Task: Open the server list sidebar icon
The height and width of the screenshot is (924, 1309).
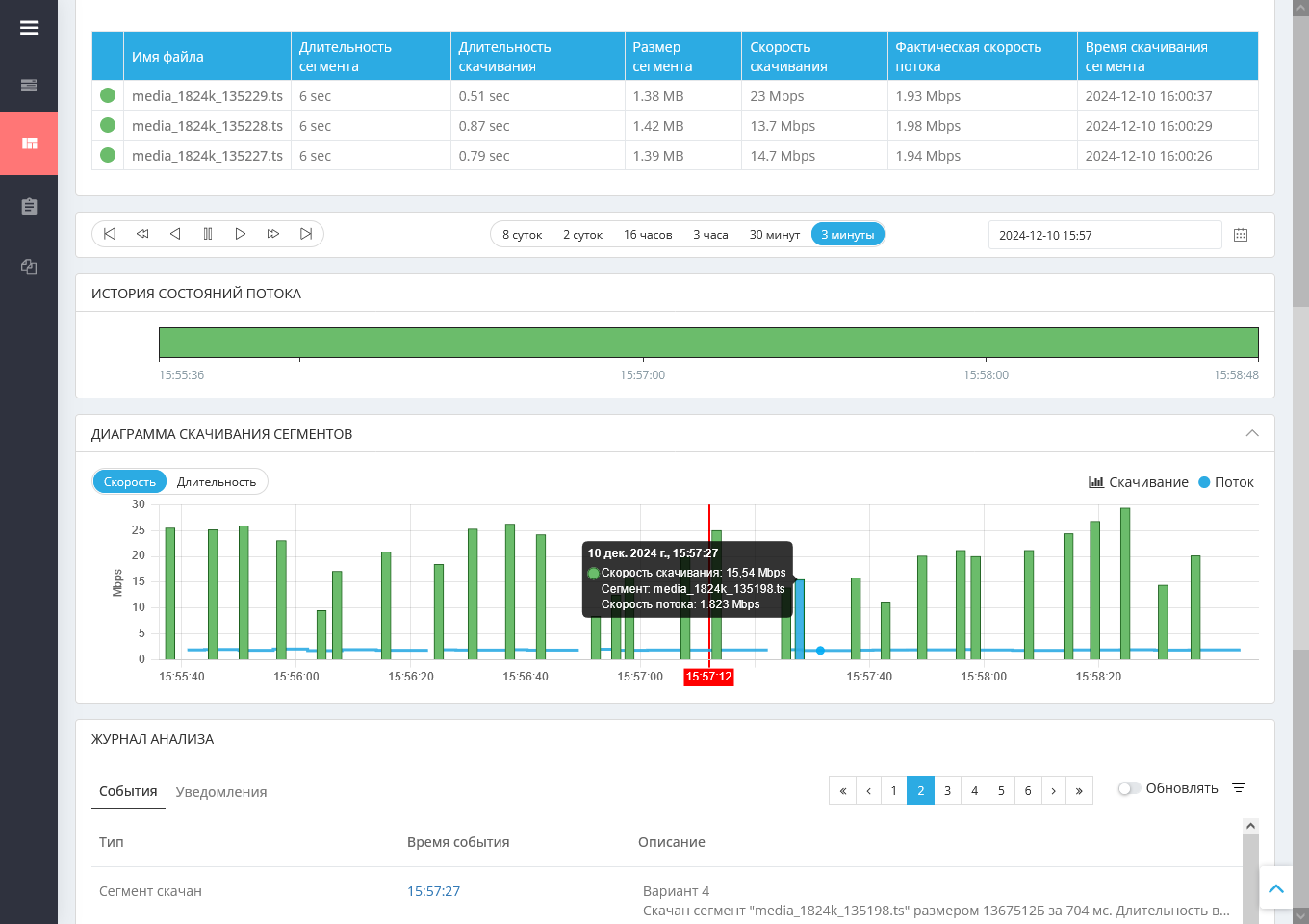Action: click(29, 86)
